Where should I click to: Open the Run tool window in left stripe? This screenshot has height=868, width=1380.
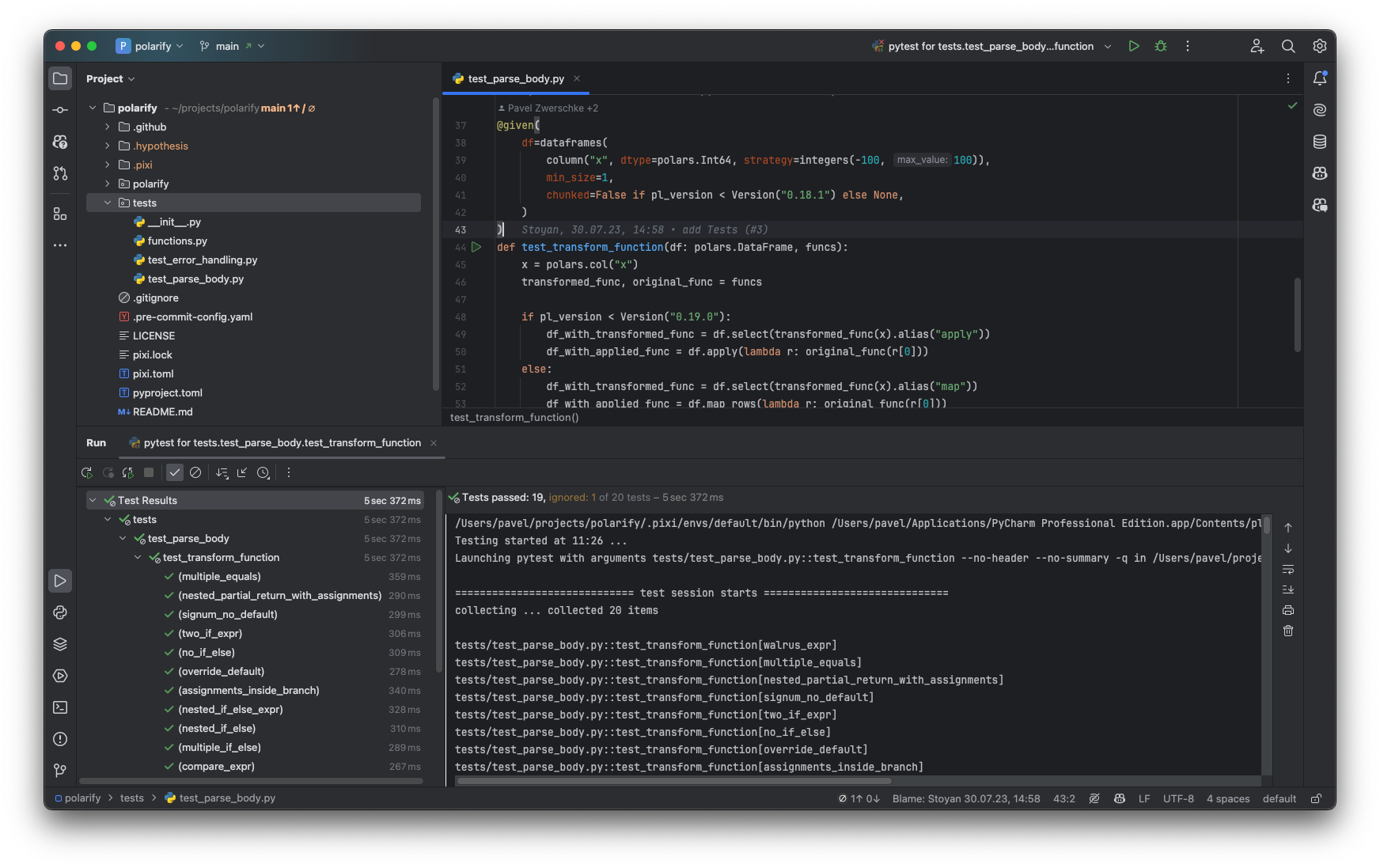60,581
